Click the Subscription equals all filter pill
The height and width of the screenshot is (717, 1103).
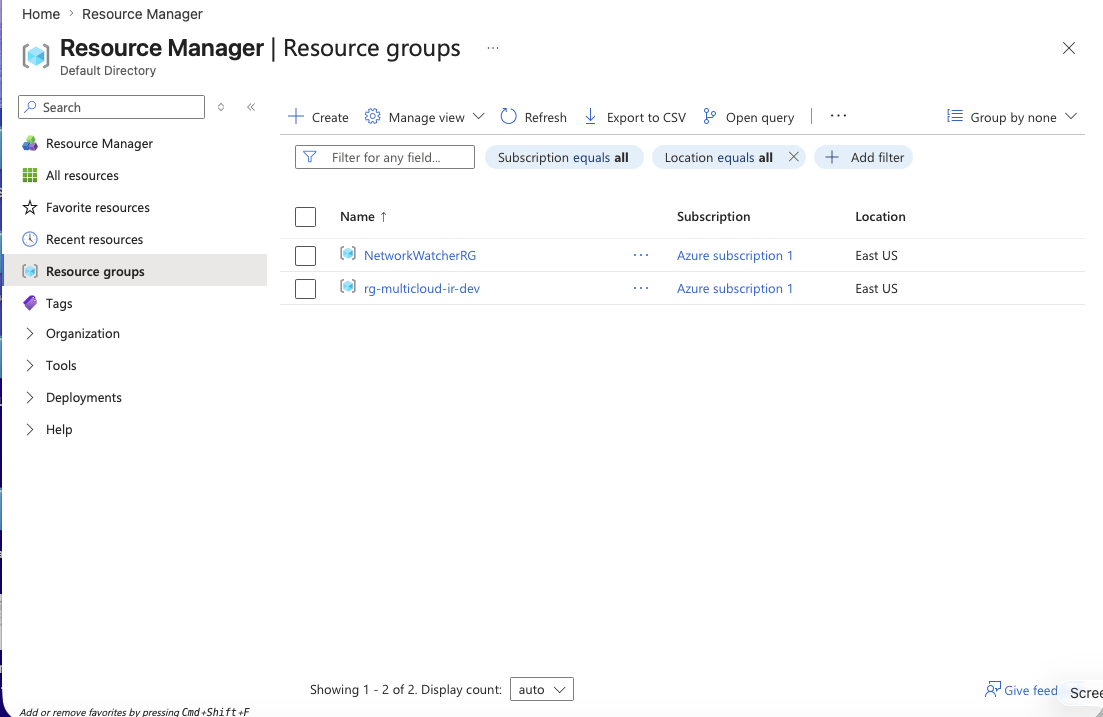tap(563, 157)
